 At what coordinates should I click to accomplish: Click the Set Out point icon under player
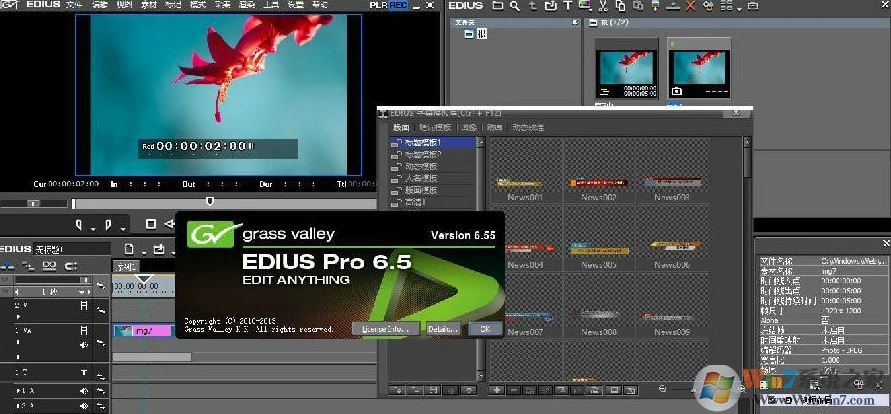click(x=108, y=225)
